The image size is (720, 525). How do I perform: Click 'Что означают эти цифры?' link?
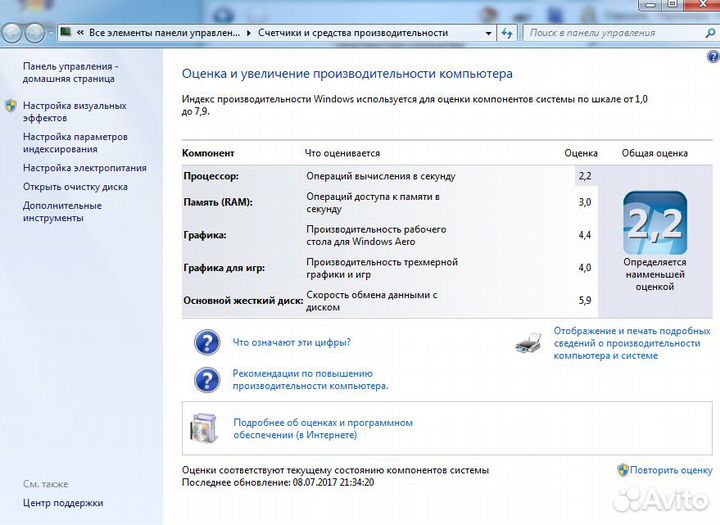coord(292,342)
